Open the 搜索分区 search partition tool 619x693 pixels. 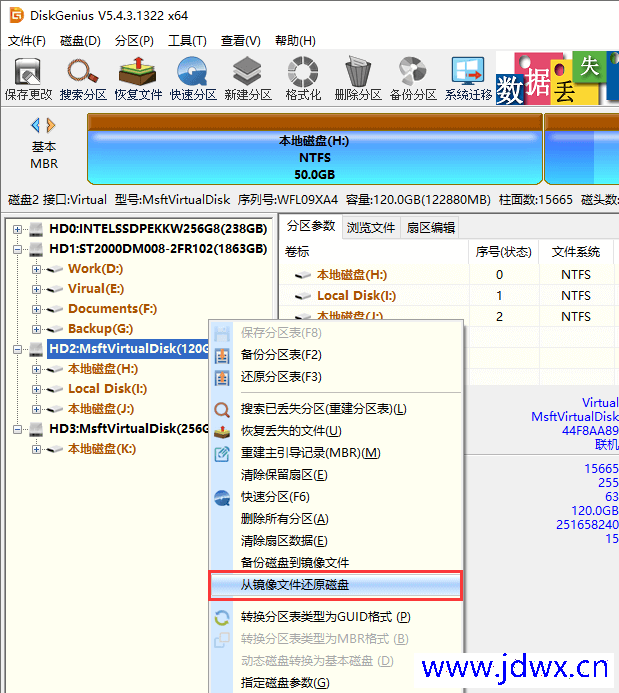[83, 79]
